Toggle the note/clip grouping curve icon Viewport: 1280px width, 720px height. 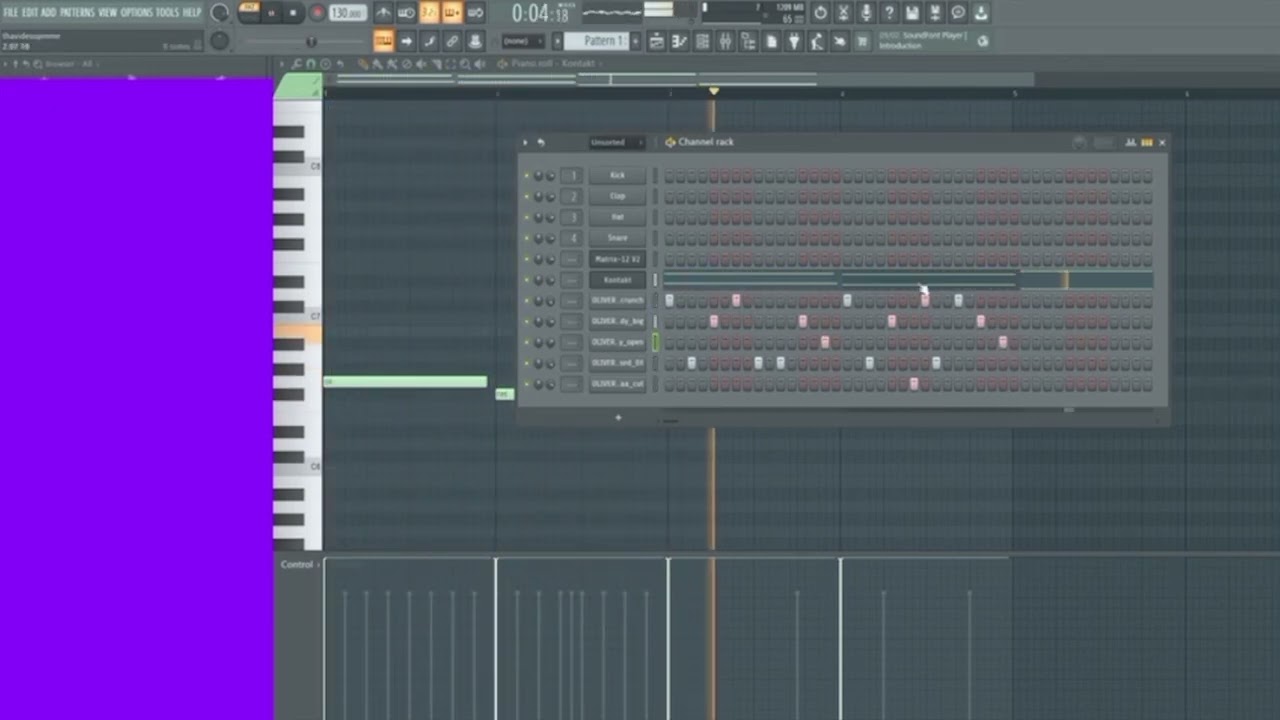(429, 41)
